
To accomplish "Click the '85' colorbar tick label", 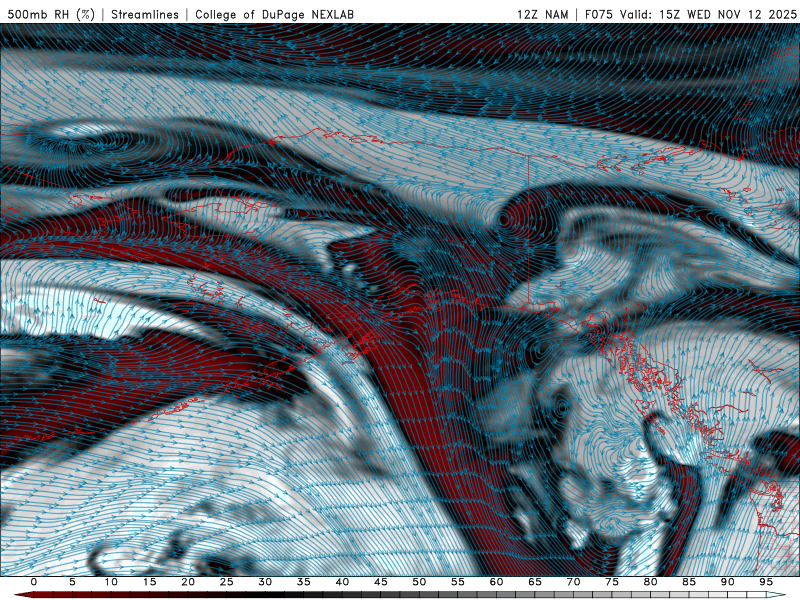I will [x=689, y=582].
